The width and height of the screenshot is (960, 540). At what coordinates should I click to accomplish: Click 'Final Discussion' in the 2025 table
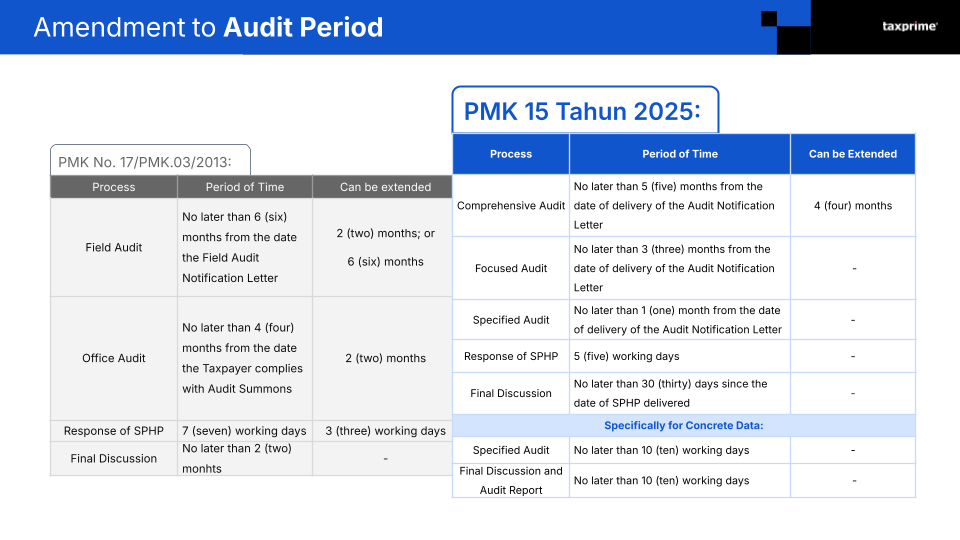coord(511,393)
